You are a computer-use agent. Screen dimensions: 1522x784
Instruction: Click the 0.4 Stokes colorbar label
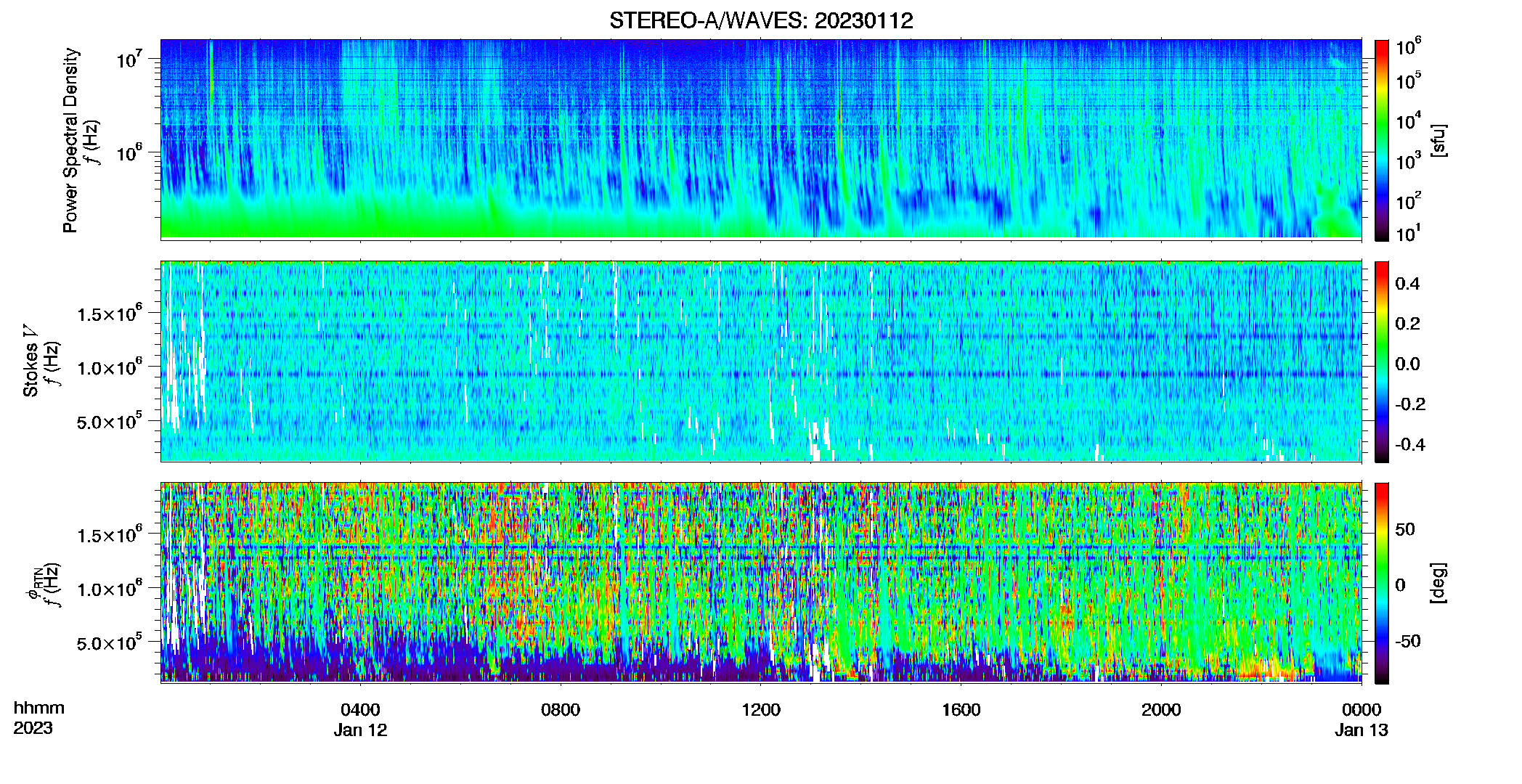pos(1407,284)
